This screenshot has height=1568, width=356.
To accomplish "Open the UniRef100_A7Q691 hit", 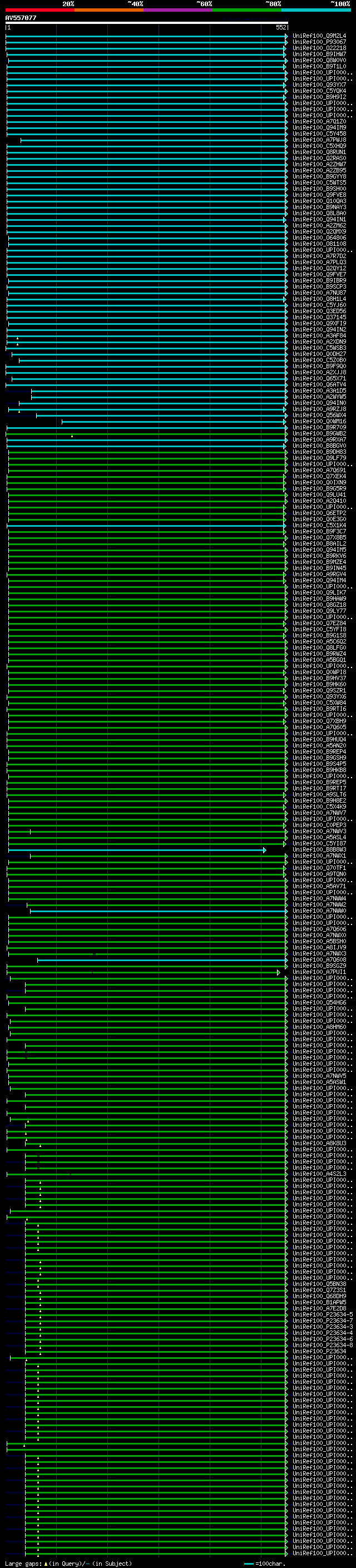I will [319, 471].
